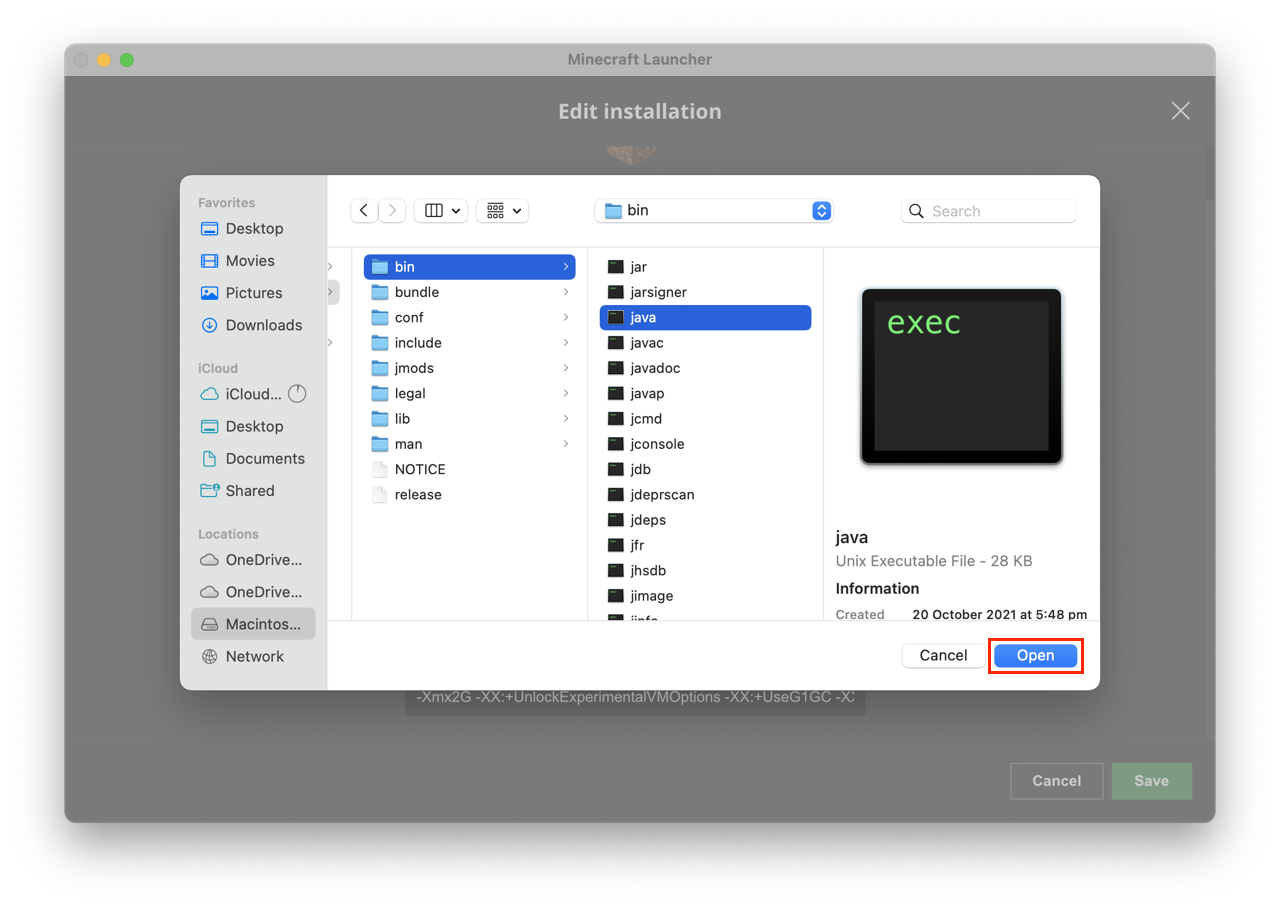
Task: Expand the bundle folder chevron
Action: [x=565, y=292]
